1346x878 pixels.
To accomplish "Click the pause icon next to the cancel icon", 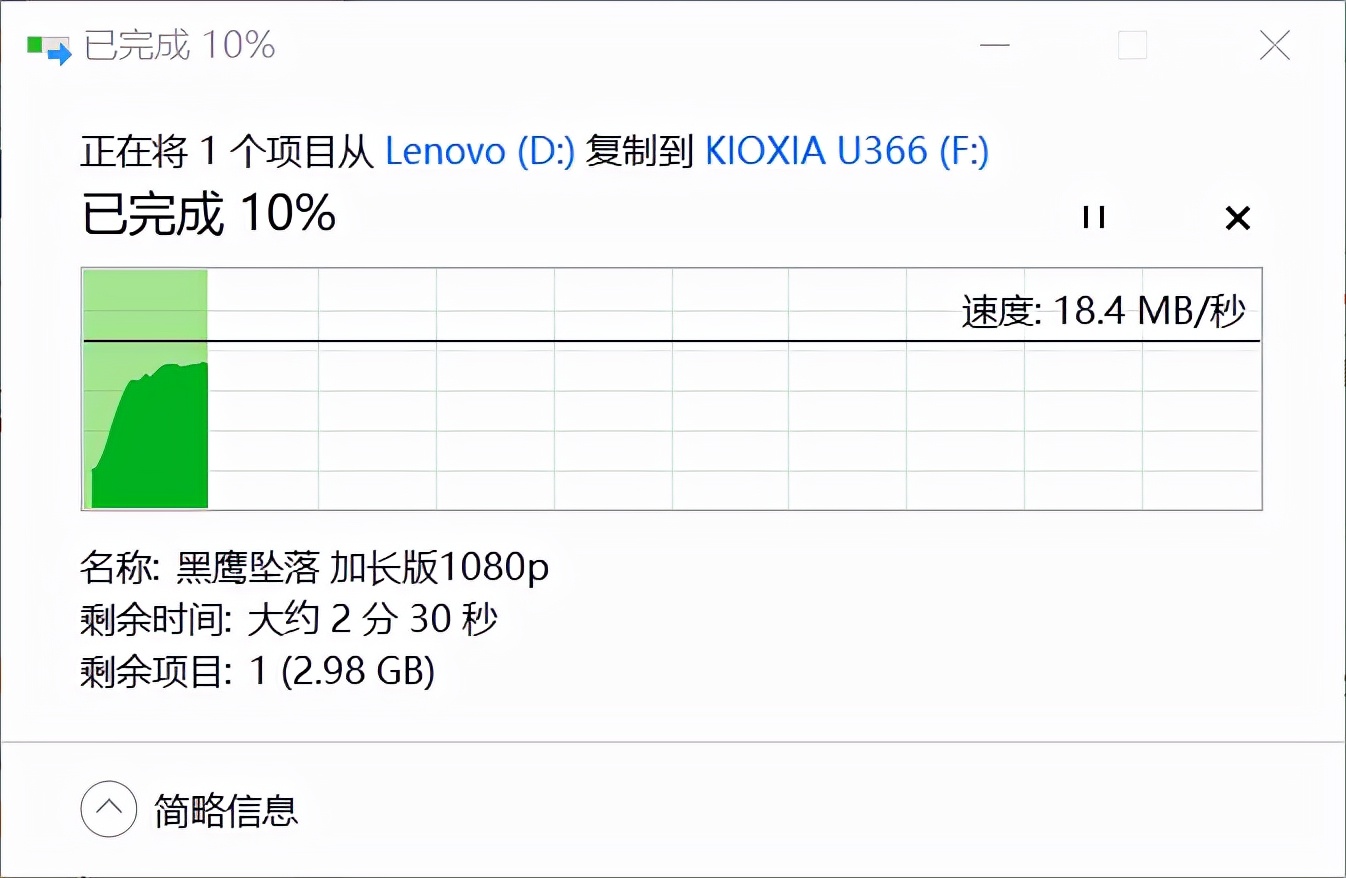I will pos(1093,218).
